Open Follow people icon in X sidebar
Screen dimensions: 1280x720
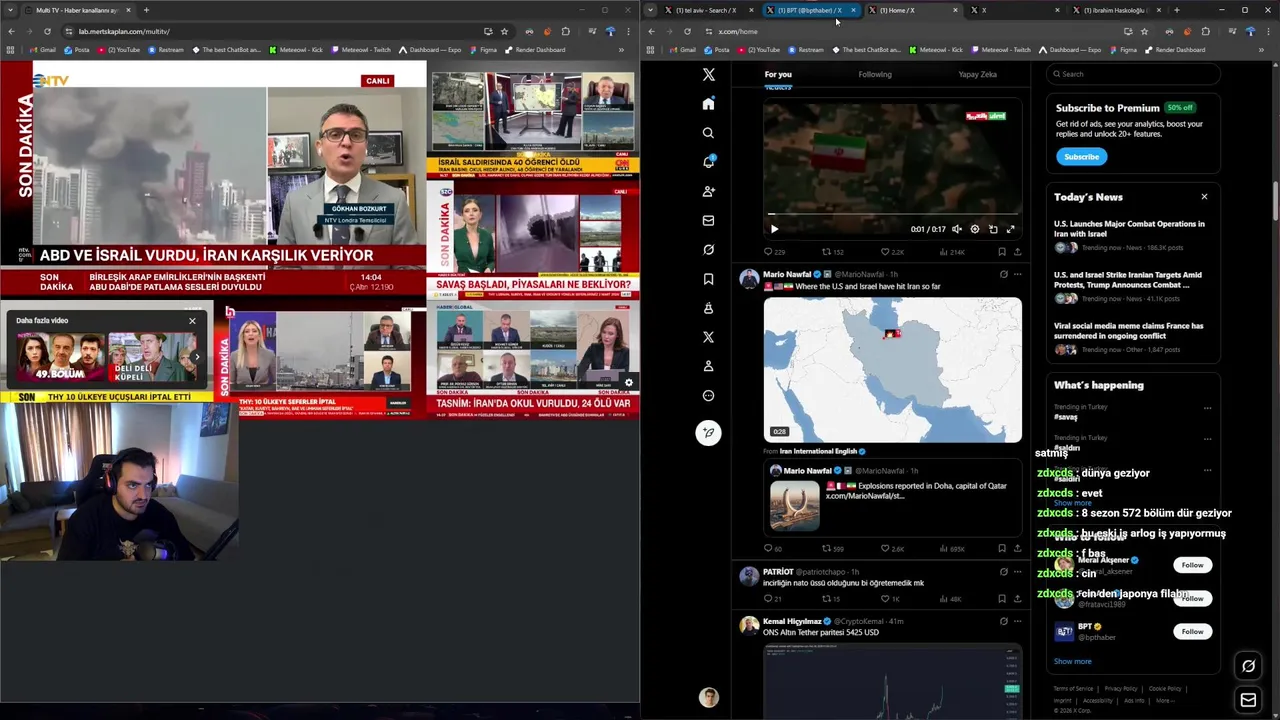coord(708,191)
